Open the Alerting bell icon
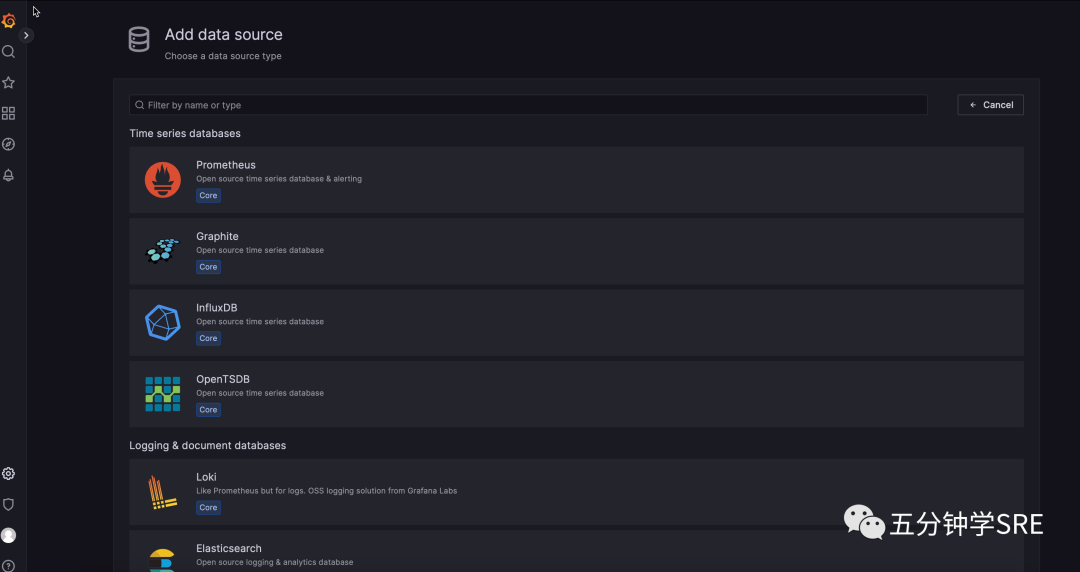Screen dimensions: 1080x572 (8, 175)
